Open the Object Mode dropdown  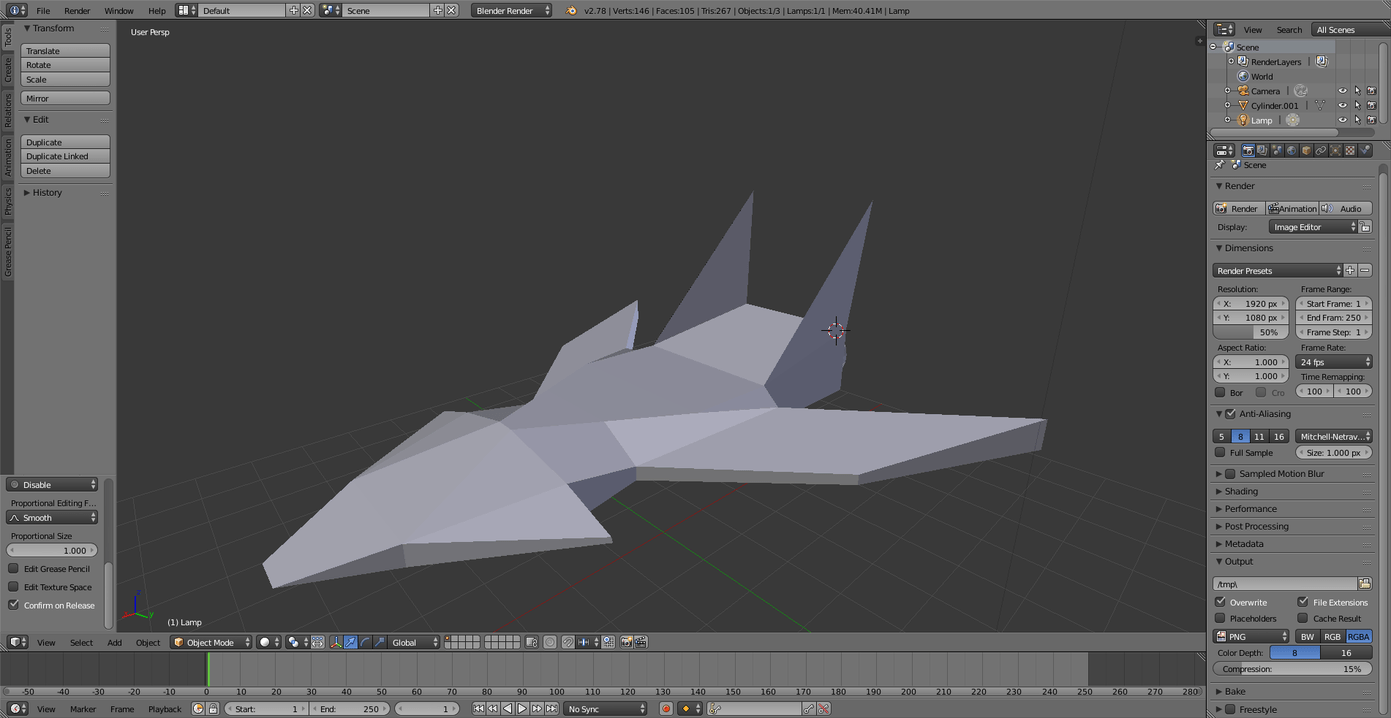pyautogui.click(x=211, y=642)
